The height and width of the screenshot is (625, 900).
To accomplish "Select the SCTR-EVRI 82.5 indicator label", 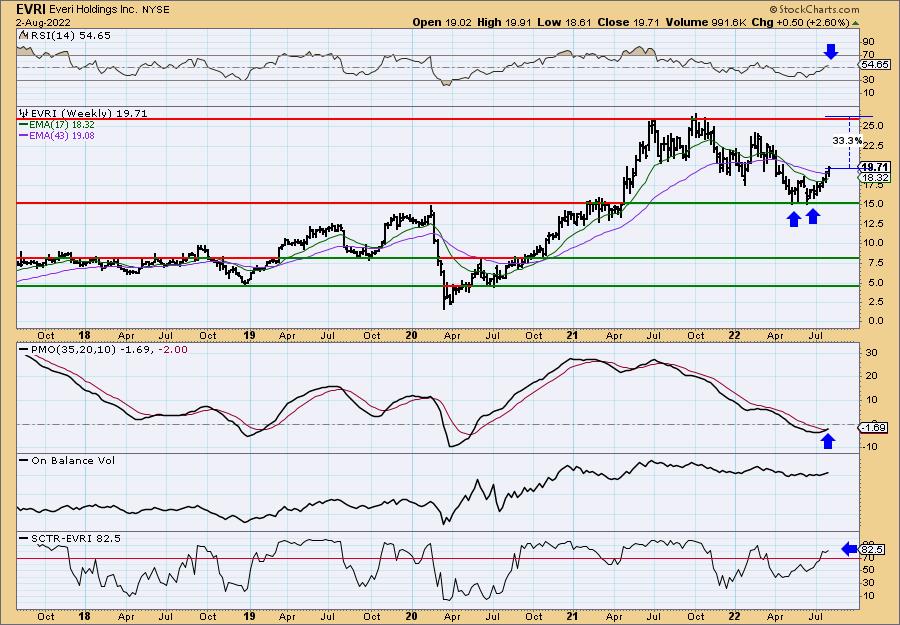I will click(75, 538).
